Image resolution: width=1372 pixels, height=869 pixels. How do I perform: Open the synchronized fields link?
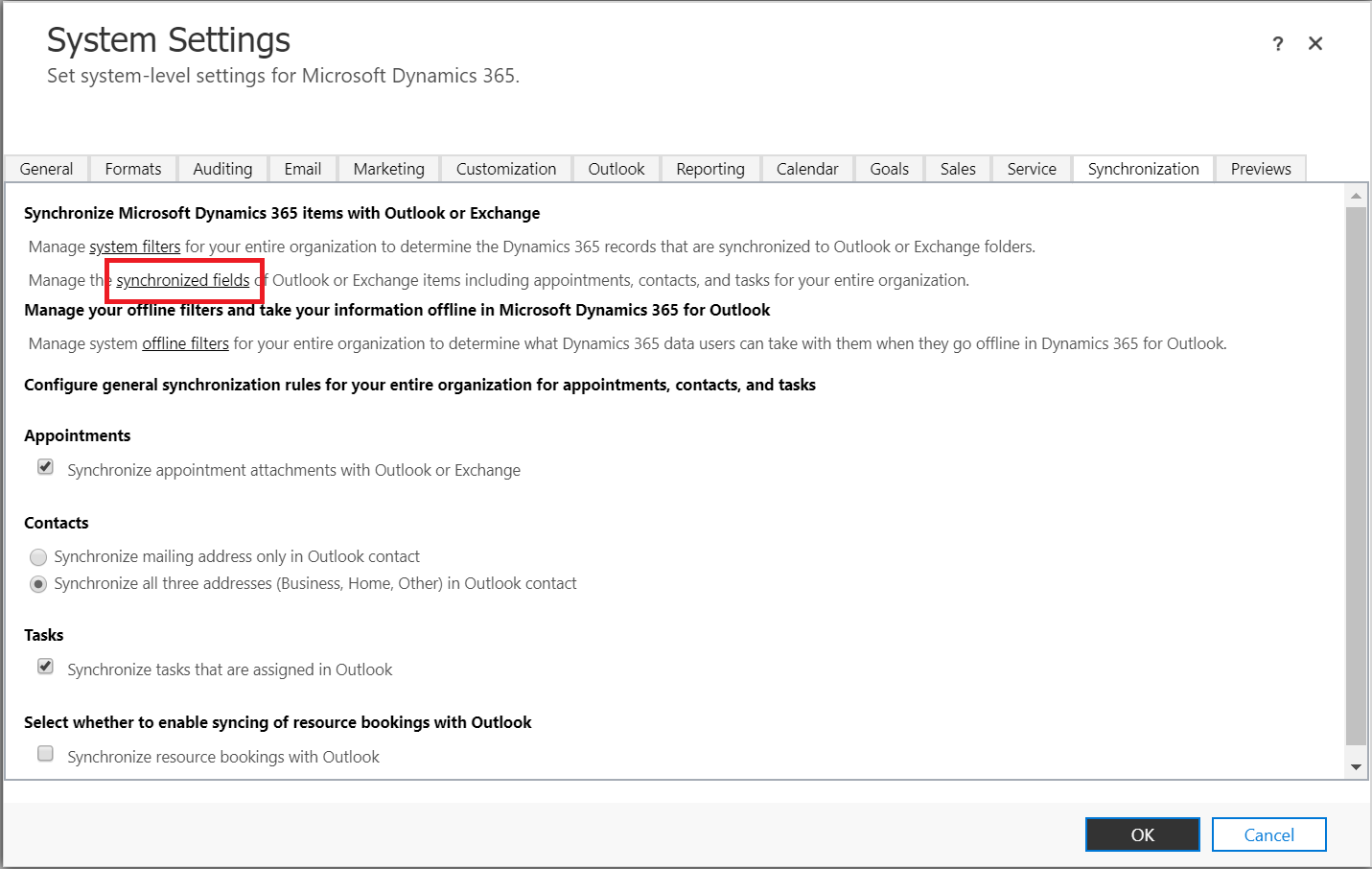tap(183, 280)
